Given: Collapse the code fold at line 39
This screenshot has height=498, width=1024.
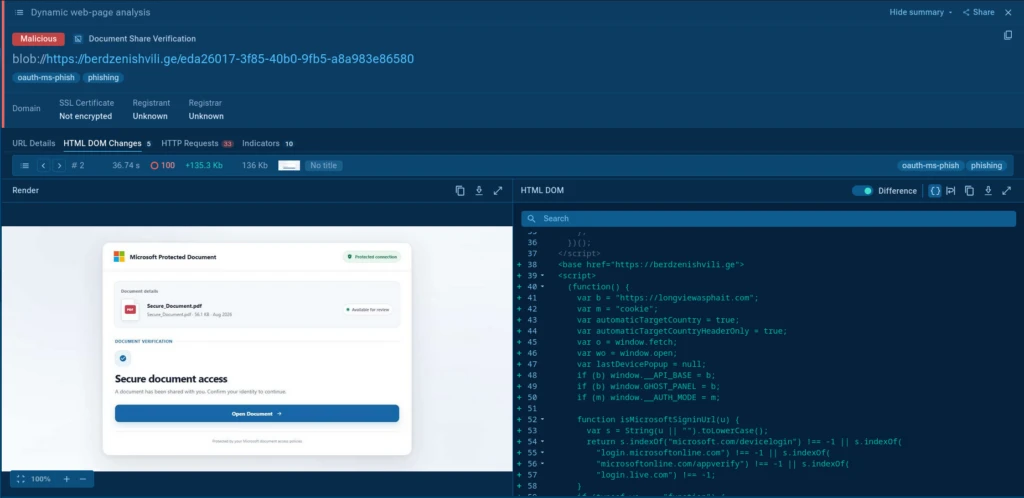Looking at the screenshot, I should (x=542, y=276).
